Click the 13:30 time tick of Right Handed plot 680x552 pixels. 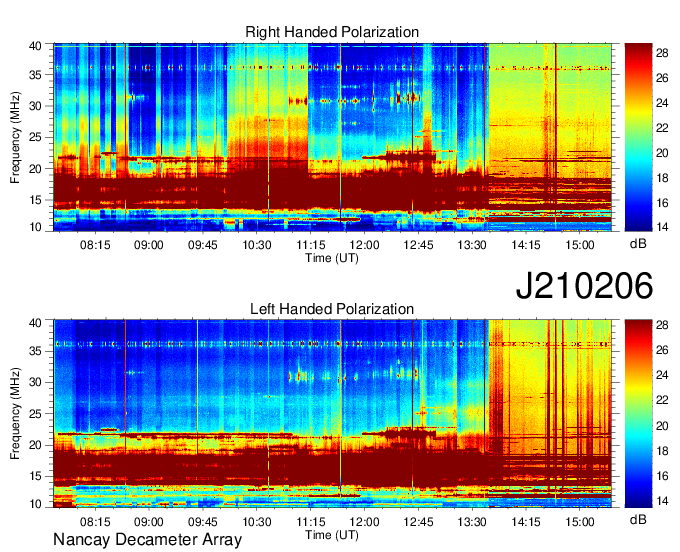point(472,245)
